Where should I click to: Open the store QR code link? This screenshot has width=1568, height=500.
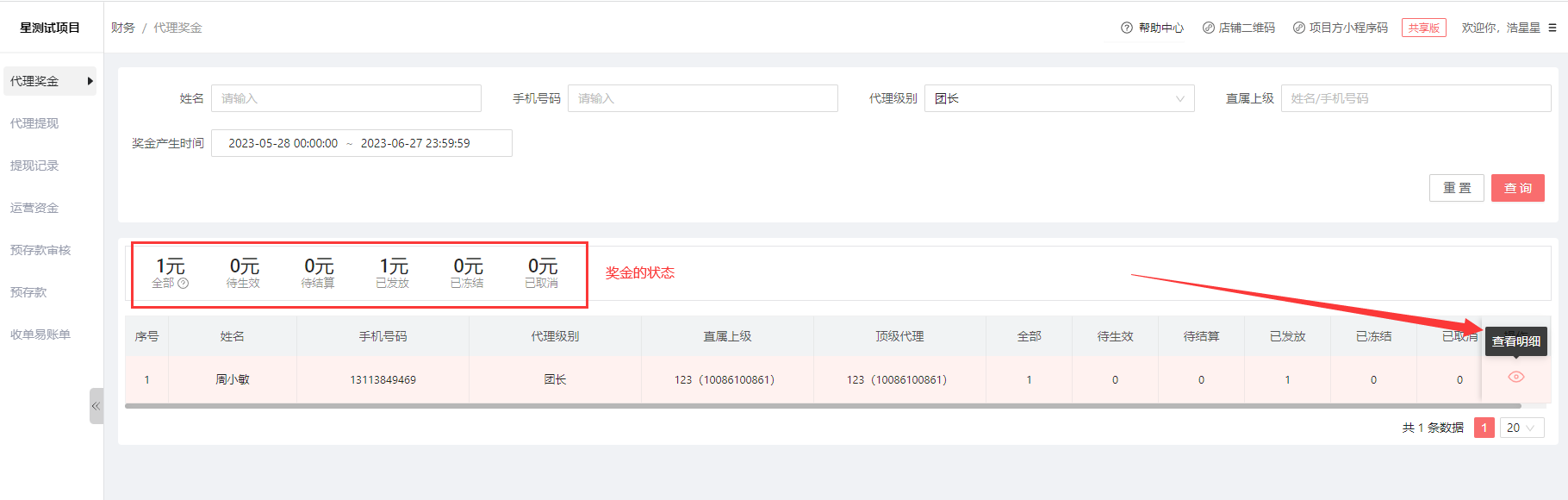1238,28
